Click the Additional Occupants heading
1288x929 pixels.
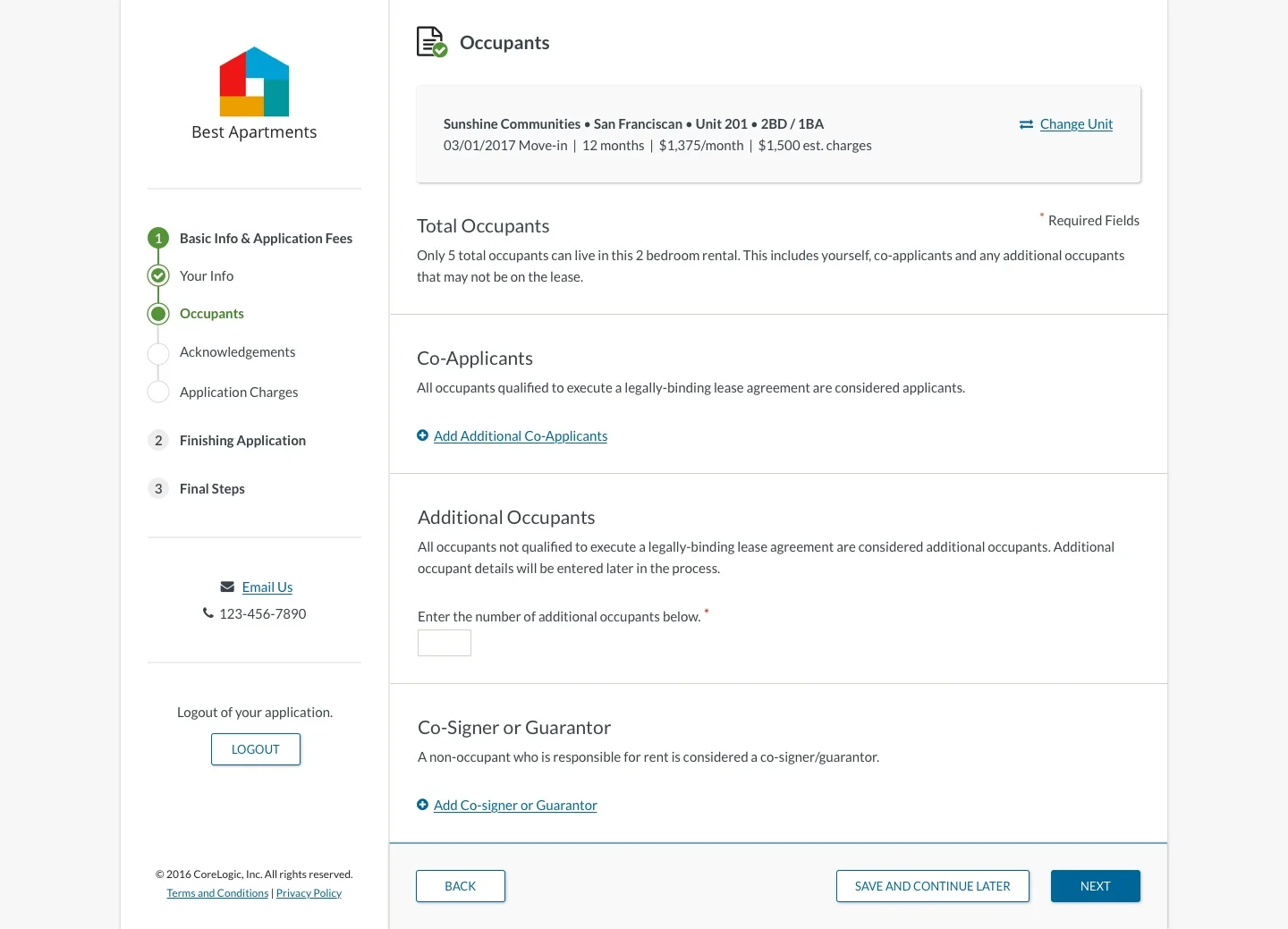(x=506, y=518)
